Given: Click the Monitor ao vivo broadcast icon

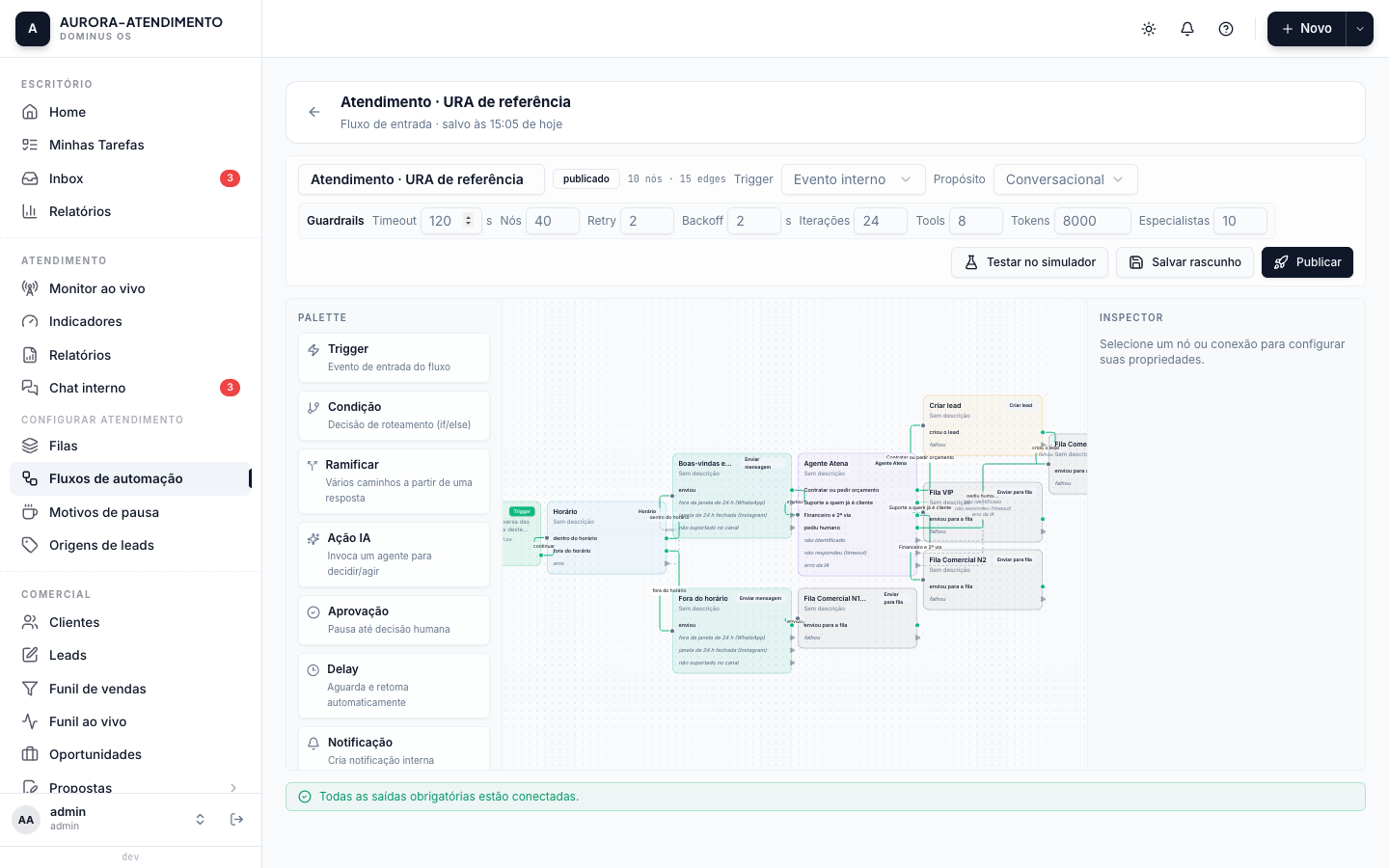Looking at the screenshot, I should tap(30, 288).
